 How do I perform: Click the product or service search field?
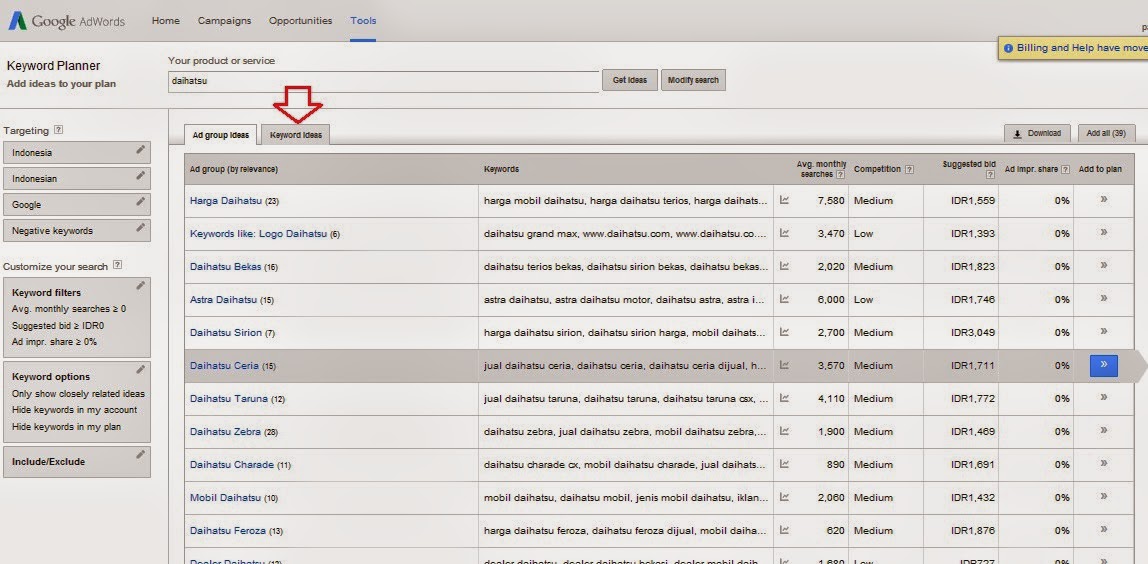384,81
